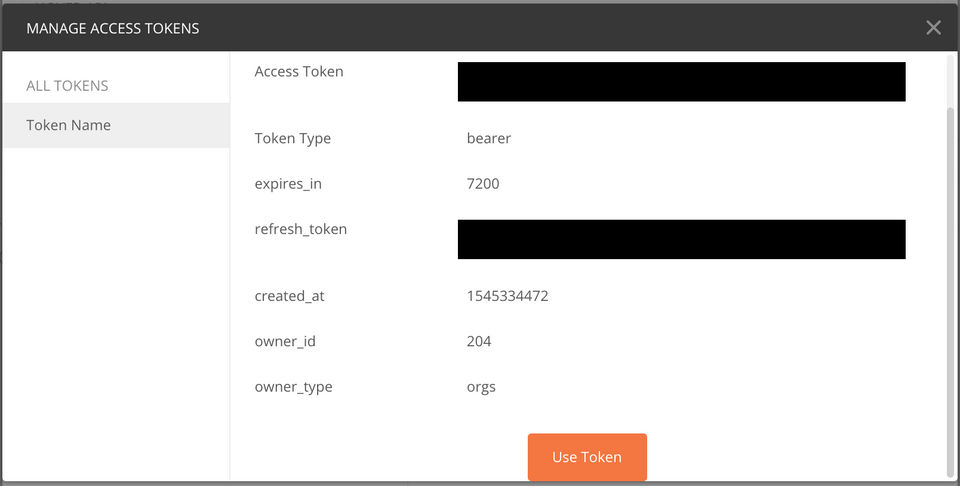This screenshot has width=960, height=486.
Task: Click the redacted refresh_token value
Action: tap(681, 240)
